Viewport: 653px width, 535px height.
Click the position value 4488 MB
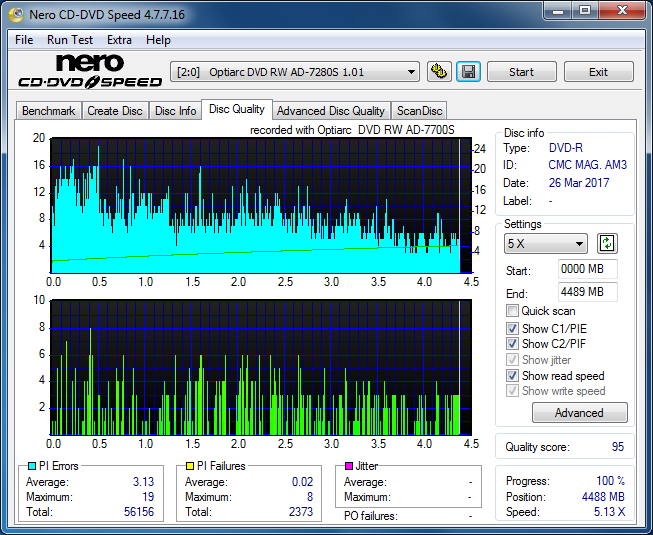point(603,497)
